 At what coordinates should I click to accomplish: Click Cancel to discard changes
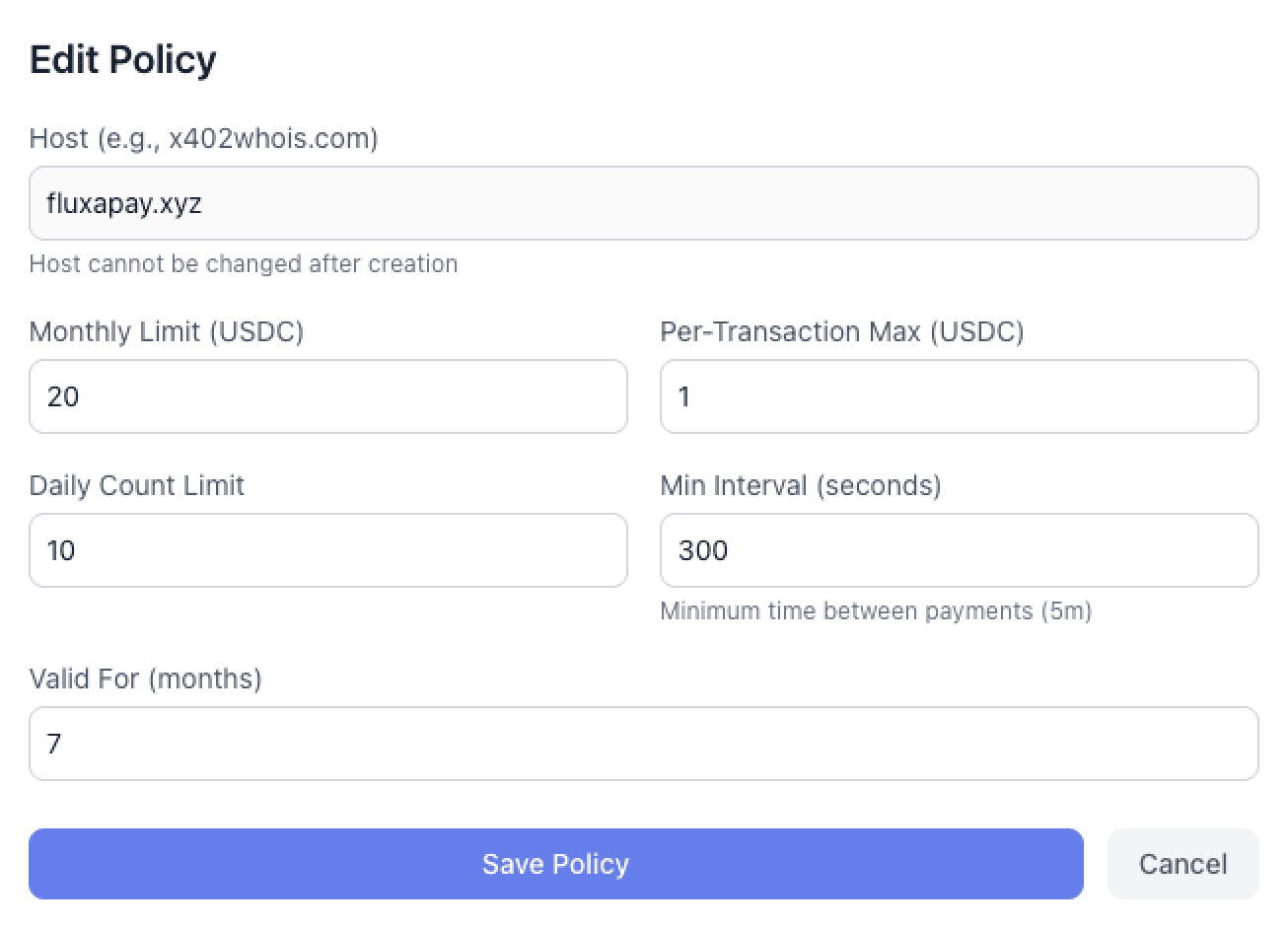pos(1182,864)
